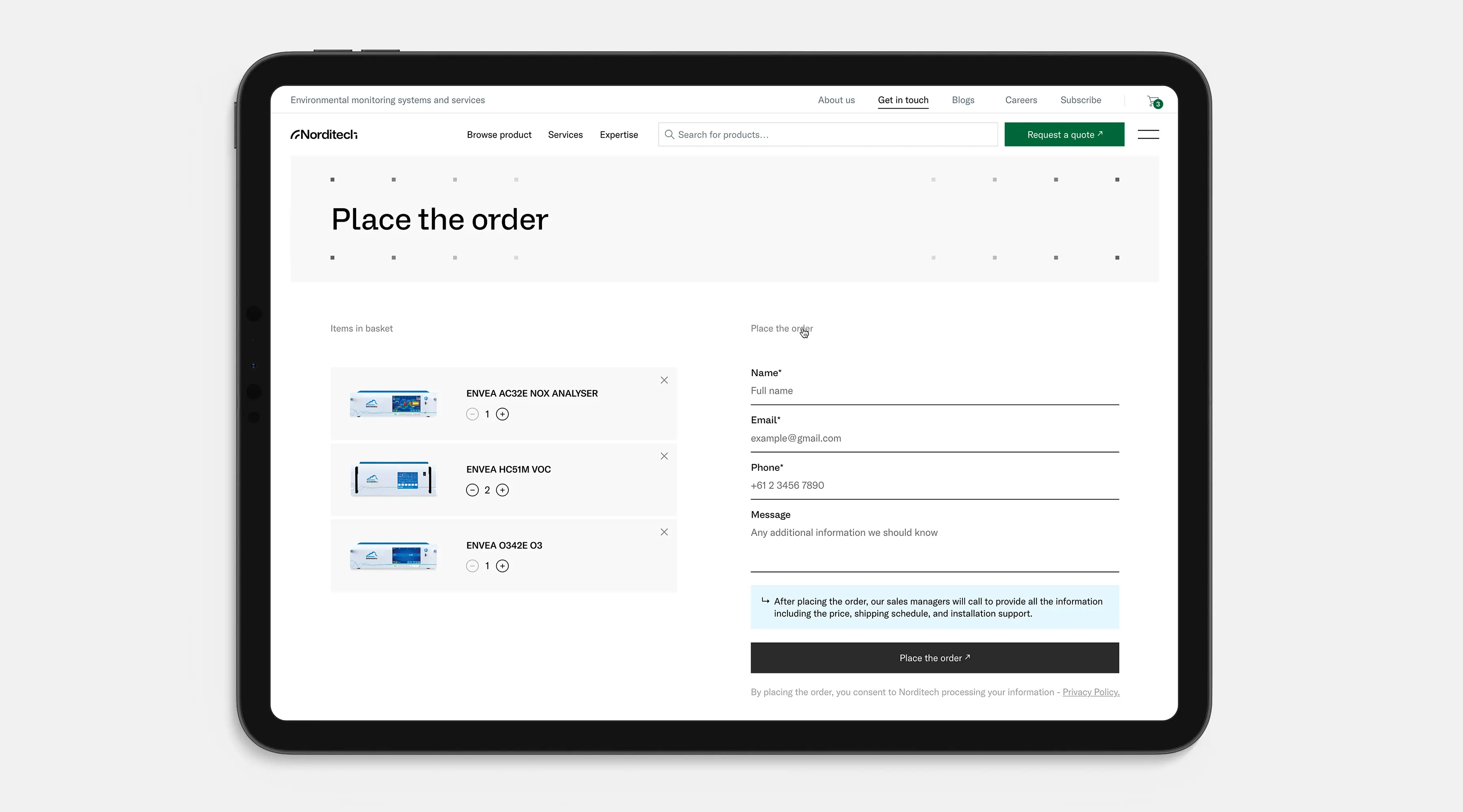This screenshot has height=812, width=1463.
Task: Click the Norditech logo
Action: pyautogui.click(x=324, y=134)
